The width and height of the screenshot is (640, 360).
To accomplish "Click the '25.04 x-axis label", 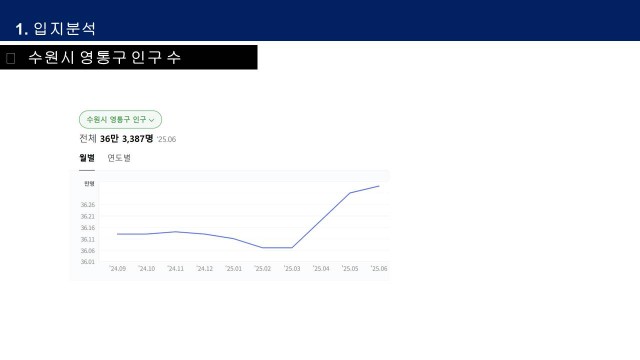I will pos(321,269).
